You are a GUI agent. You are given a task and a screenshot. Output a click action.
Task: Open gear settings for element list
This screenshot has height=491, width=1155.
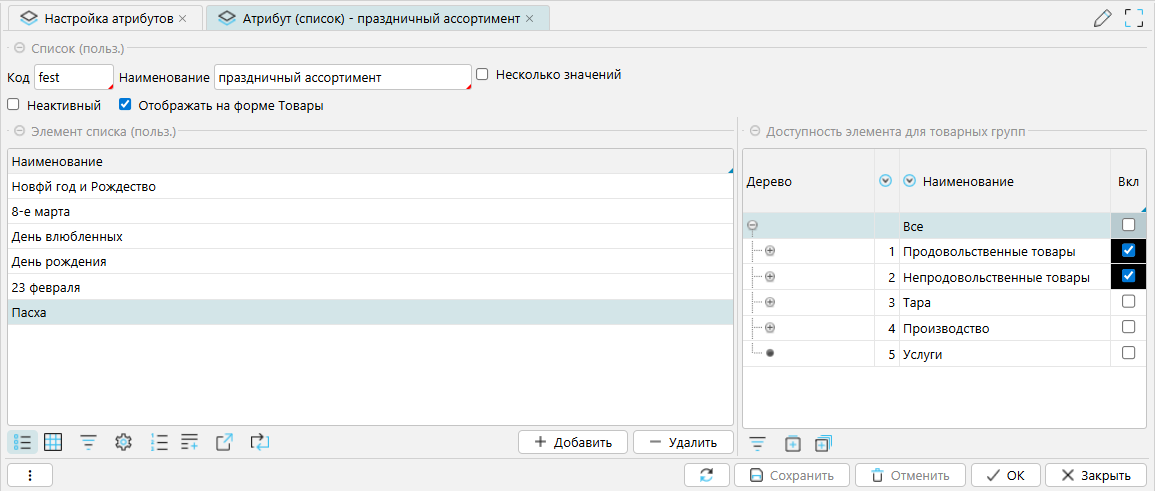pyautogui.click(x=124, y=442)
